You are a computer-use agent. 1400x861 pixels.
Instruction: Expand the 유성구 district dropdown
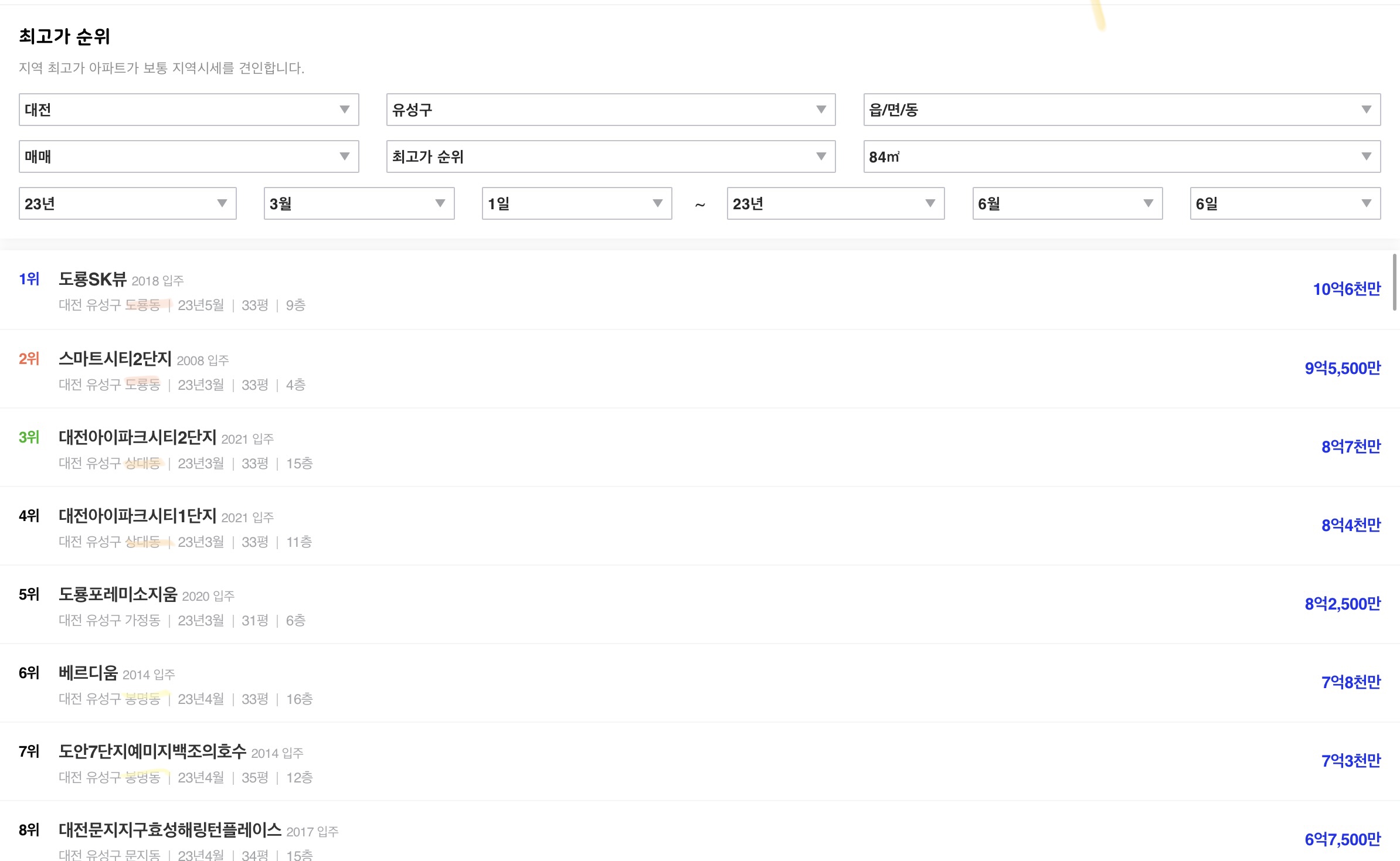pyautogui.click(x=610, y=110)
